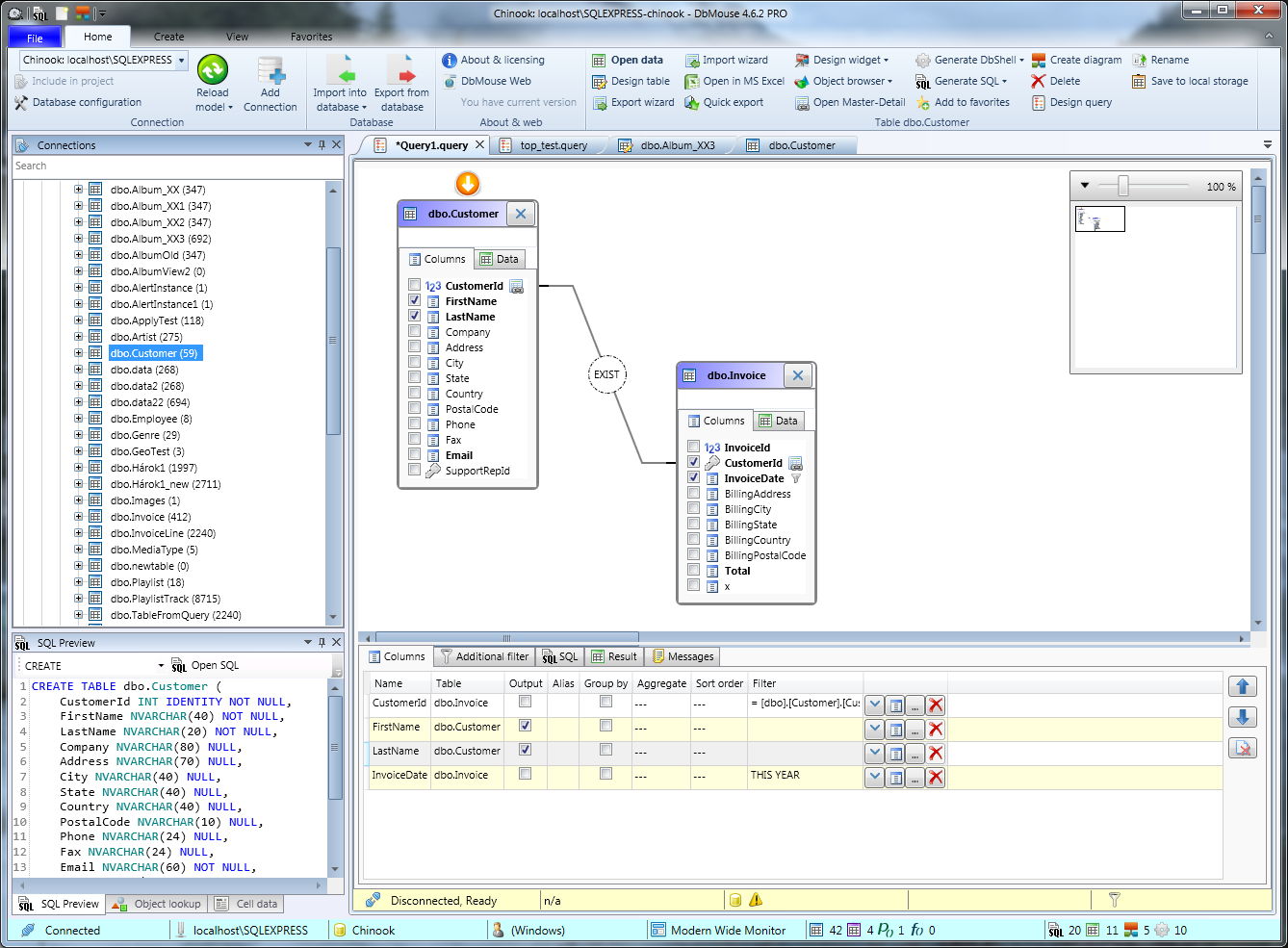This screenshot has width=1288, height=948.
Task: Open Object browser dropdown
Action: (843, 81)
